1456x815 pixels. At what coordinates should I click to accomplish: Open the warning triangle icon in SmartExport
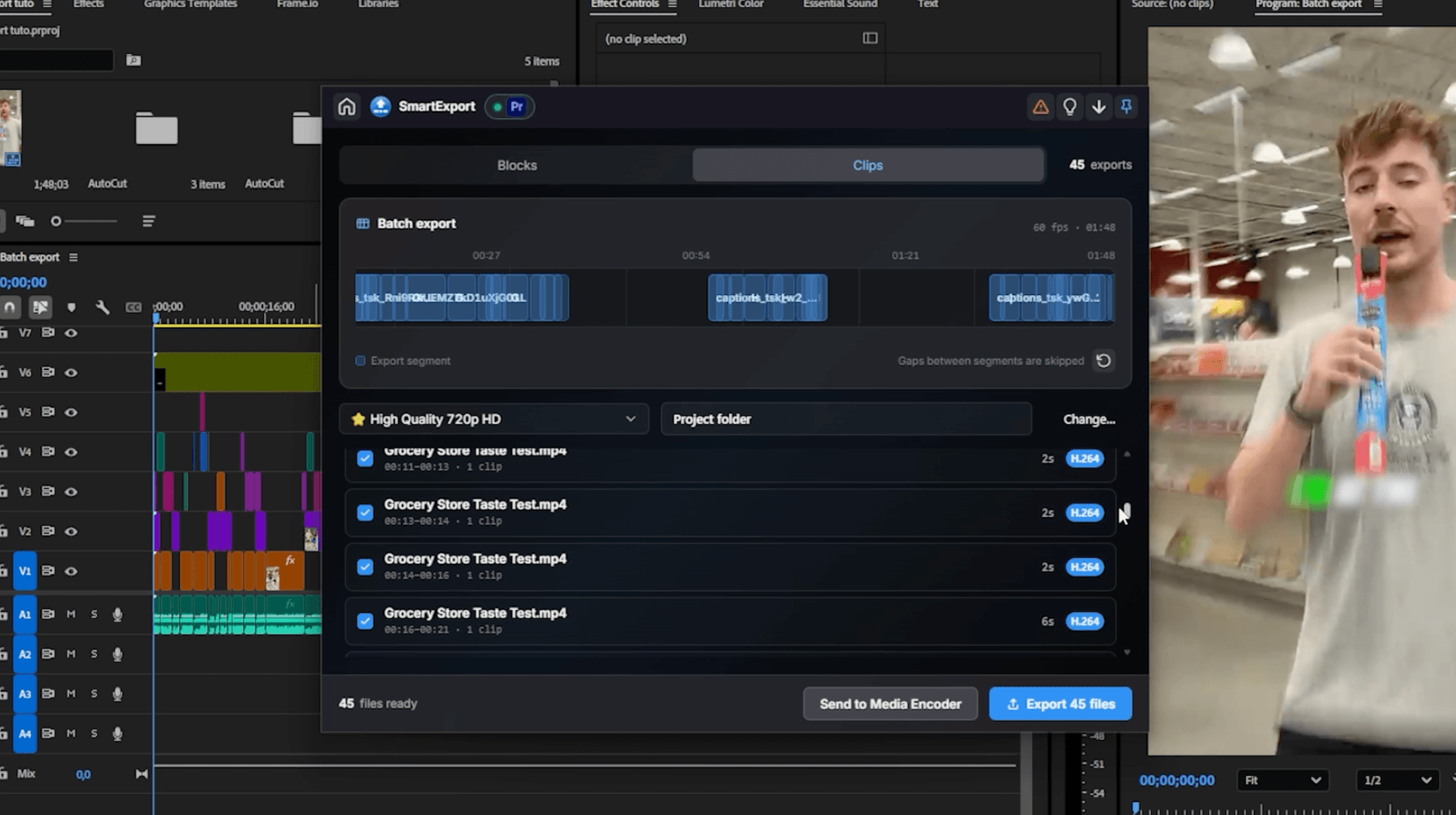coord(1040,107)
